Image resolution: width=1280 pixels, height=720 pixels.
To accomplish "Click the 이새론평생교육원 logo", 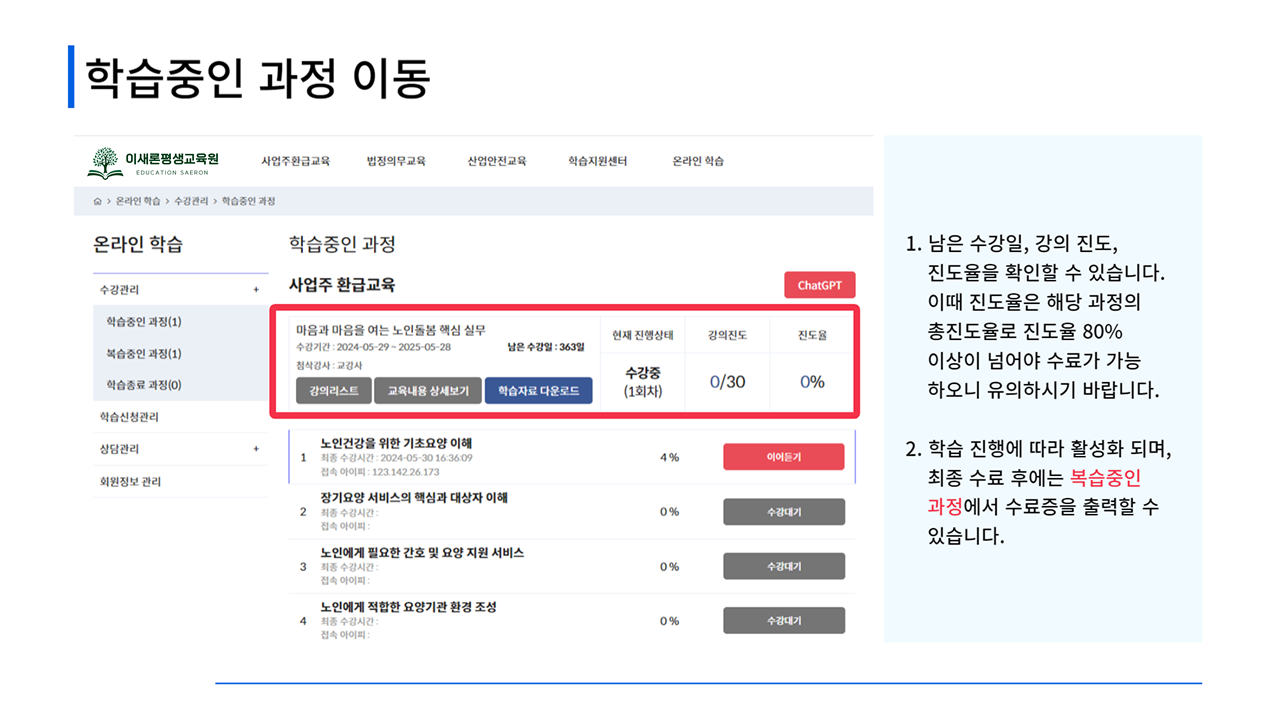I will pyautogui.click(x=154, y=162).
